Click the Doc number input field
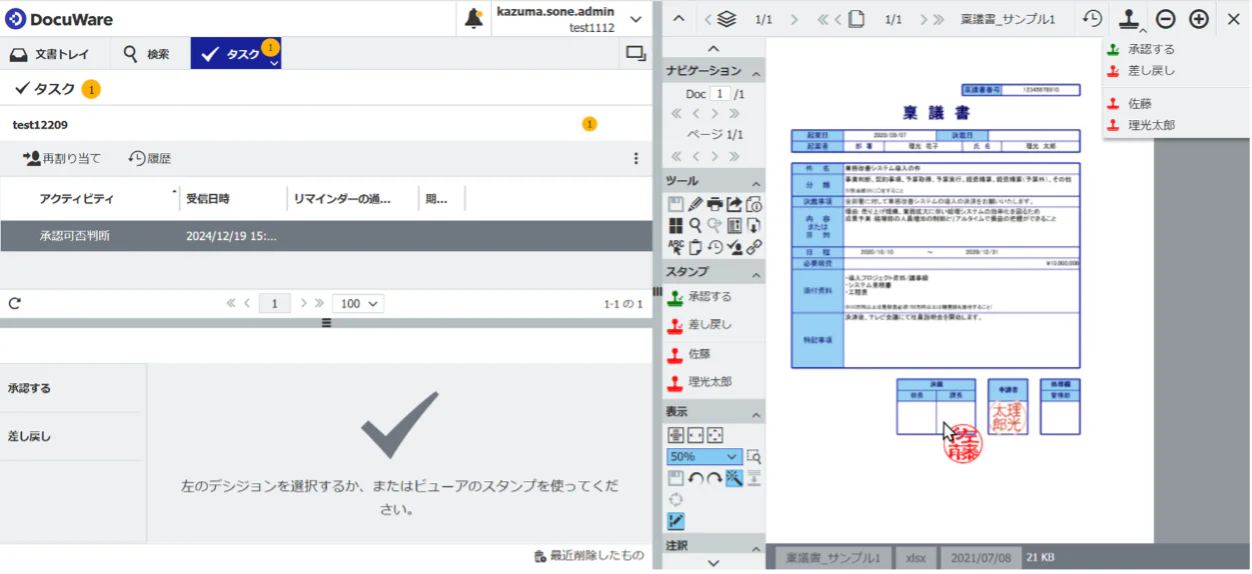The image size is (1252, 574). 720,94
